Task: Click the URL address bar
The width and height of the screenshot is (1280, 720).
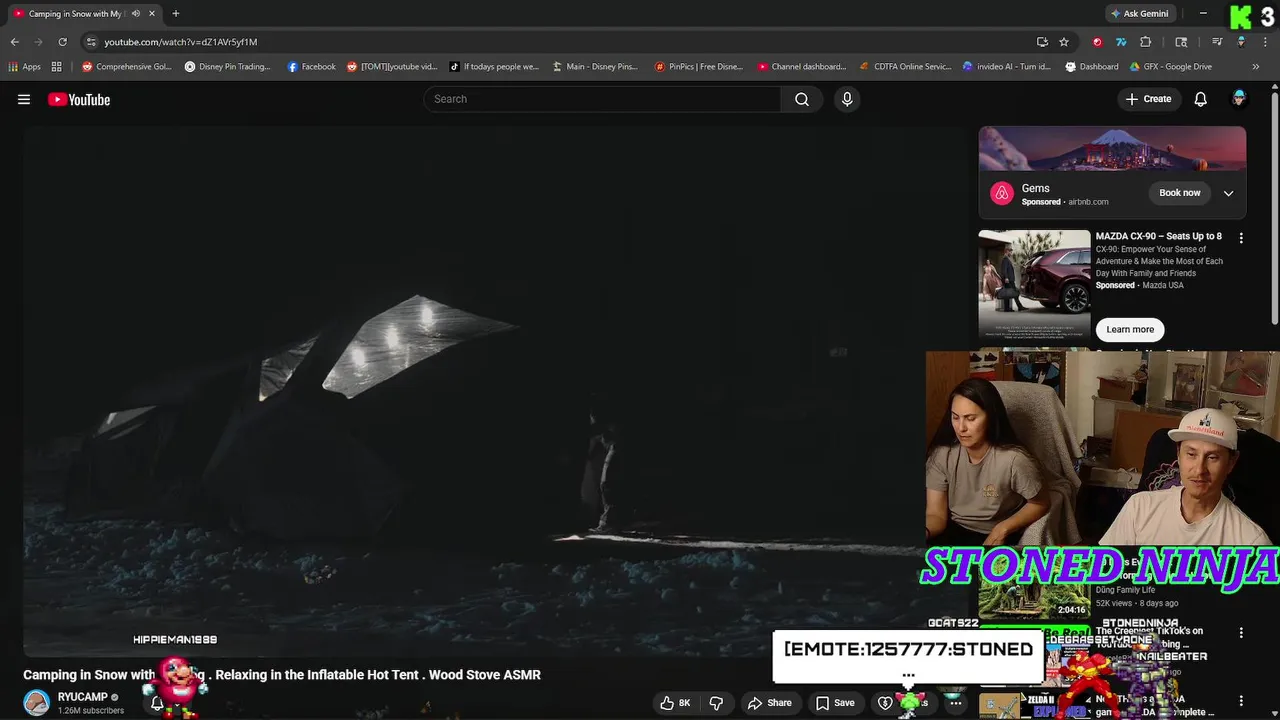Action: pyautogui.click(x=560, y=42)
